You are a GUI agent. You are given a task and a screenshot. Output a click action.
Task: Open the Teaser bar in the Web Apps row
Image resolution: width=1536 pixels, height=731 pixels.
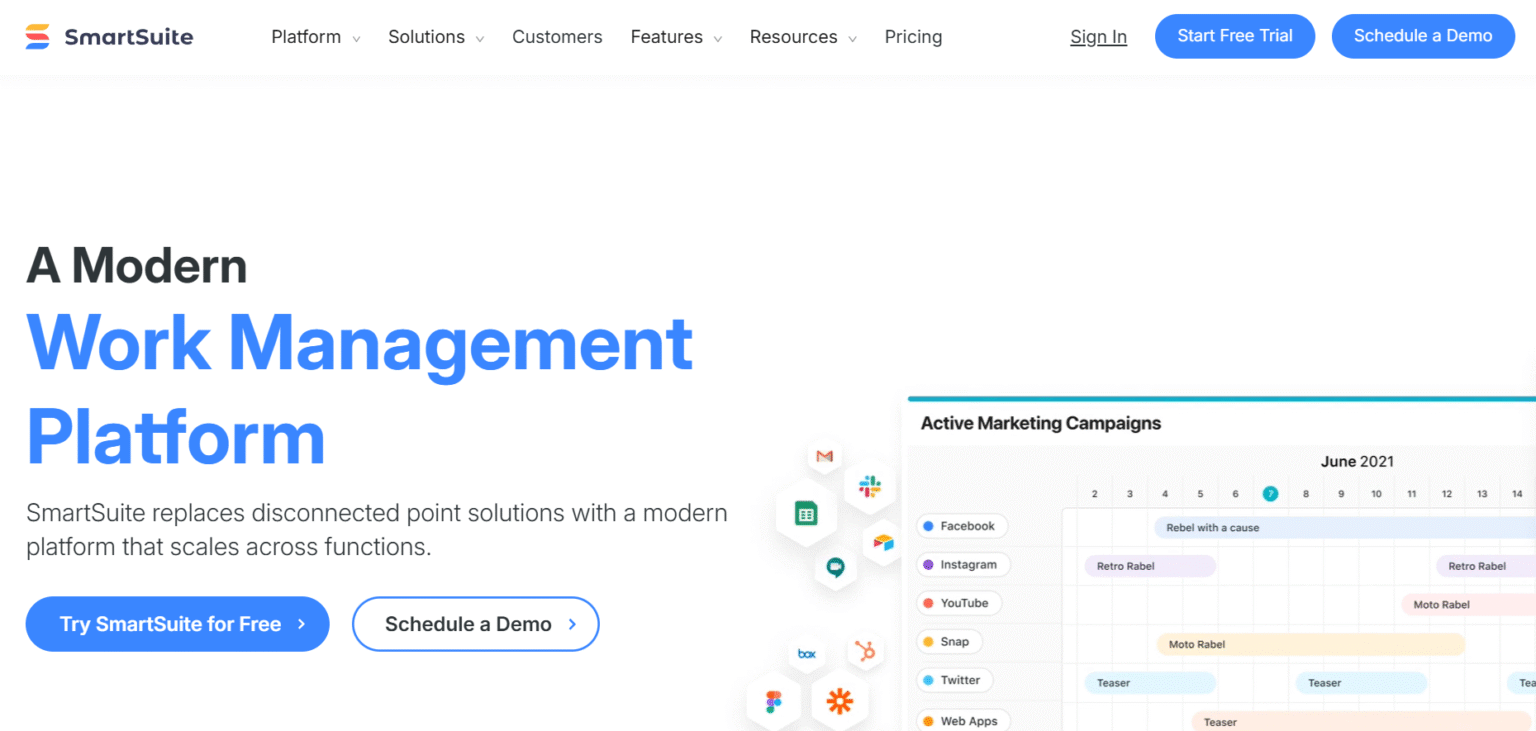[x=1363, y=721]
